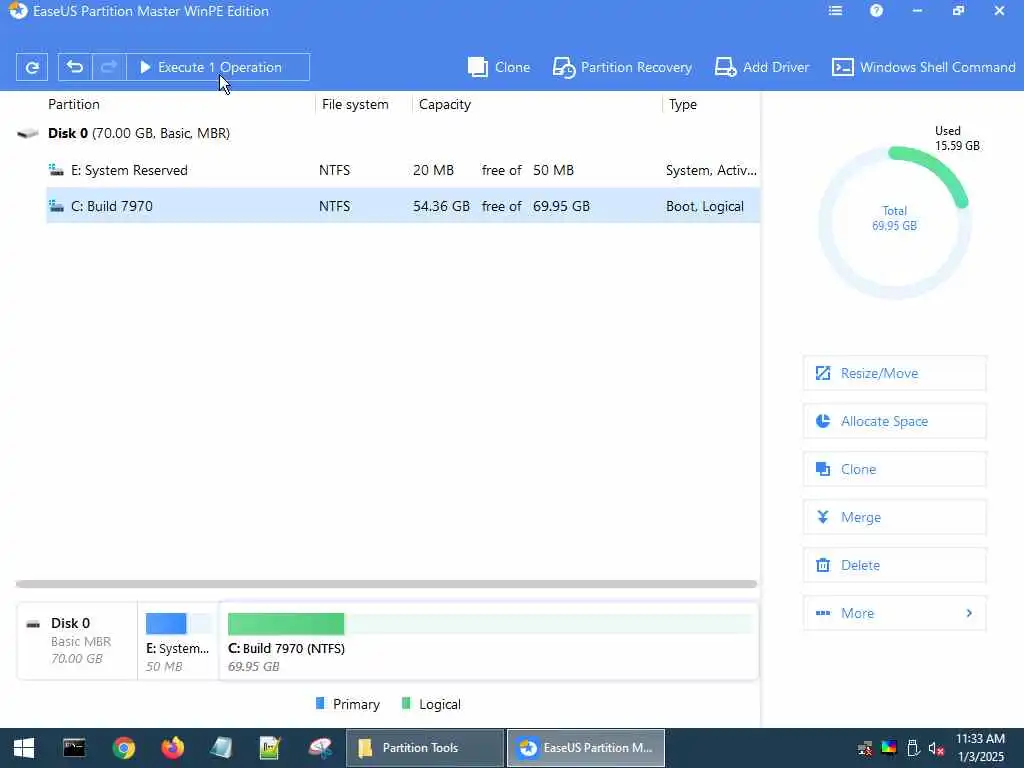Viewport: 1024px width, 768px height.
Task: Launch Firefox from the taskbar
Action: tap(172, 748)
